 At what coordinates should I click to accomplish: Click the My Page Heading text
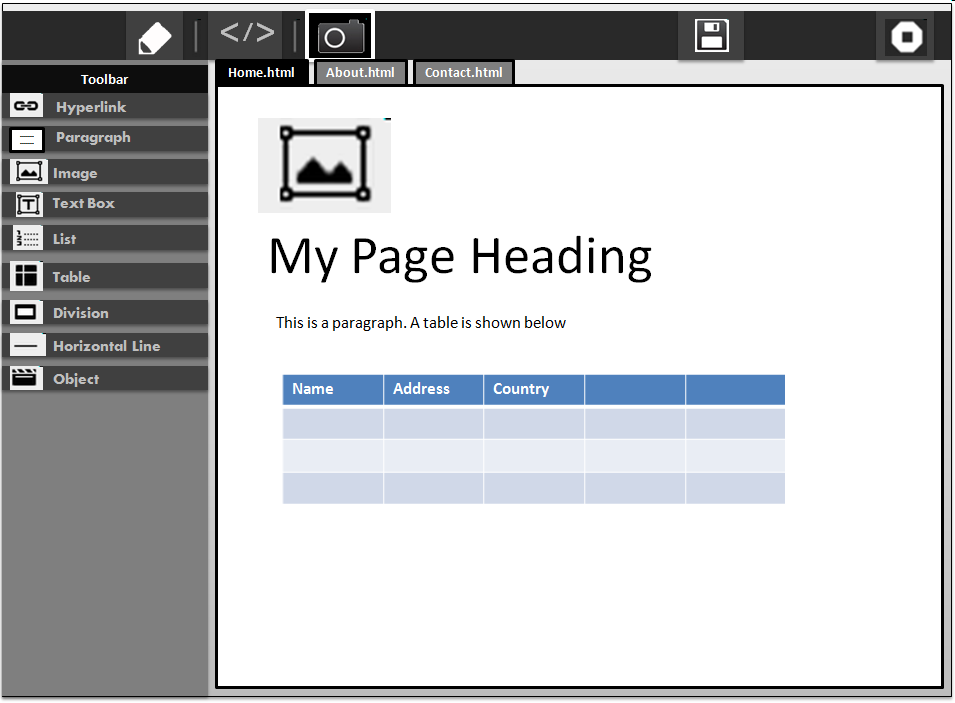(460, 256)
